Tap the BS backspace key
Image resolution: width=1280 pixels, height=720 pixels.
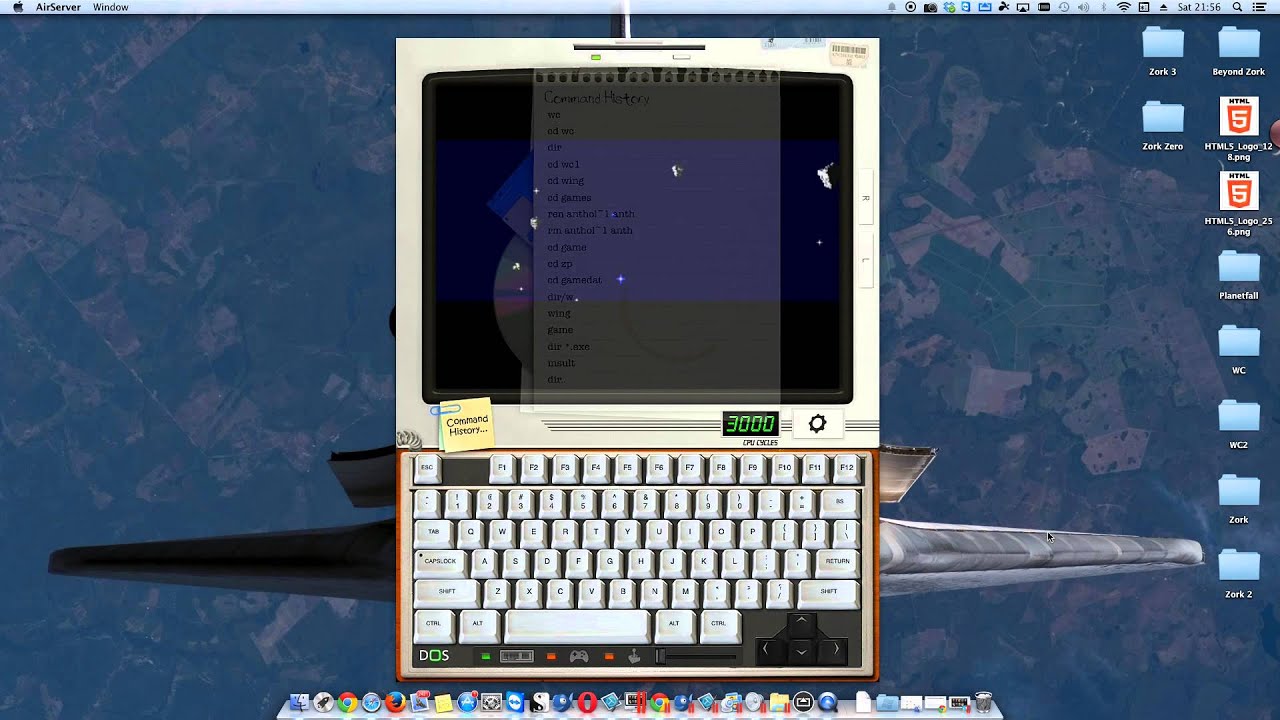click(x=840, y=501)
